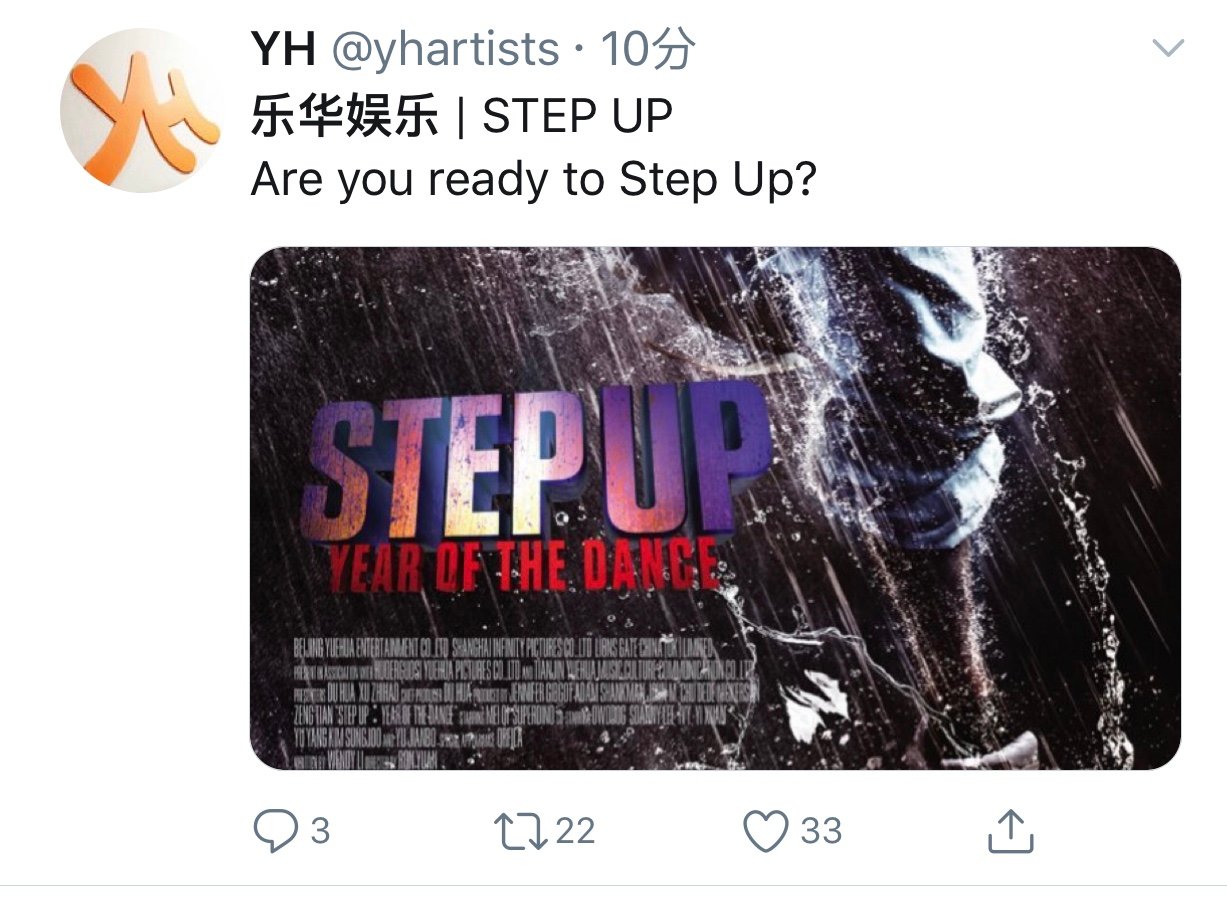Viewport: 1227px width, 910px height.
Task: Click the purple STEP UP title on poster
Action: [540, 462]
